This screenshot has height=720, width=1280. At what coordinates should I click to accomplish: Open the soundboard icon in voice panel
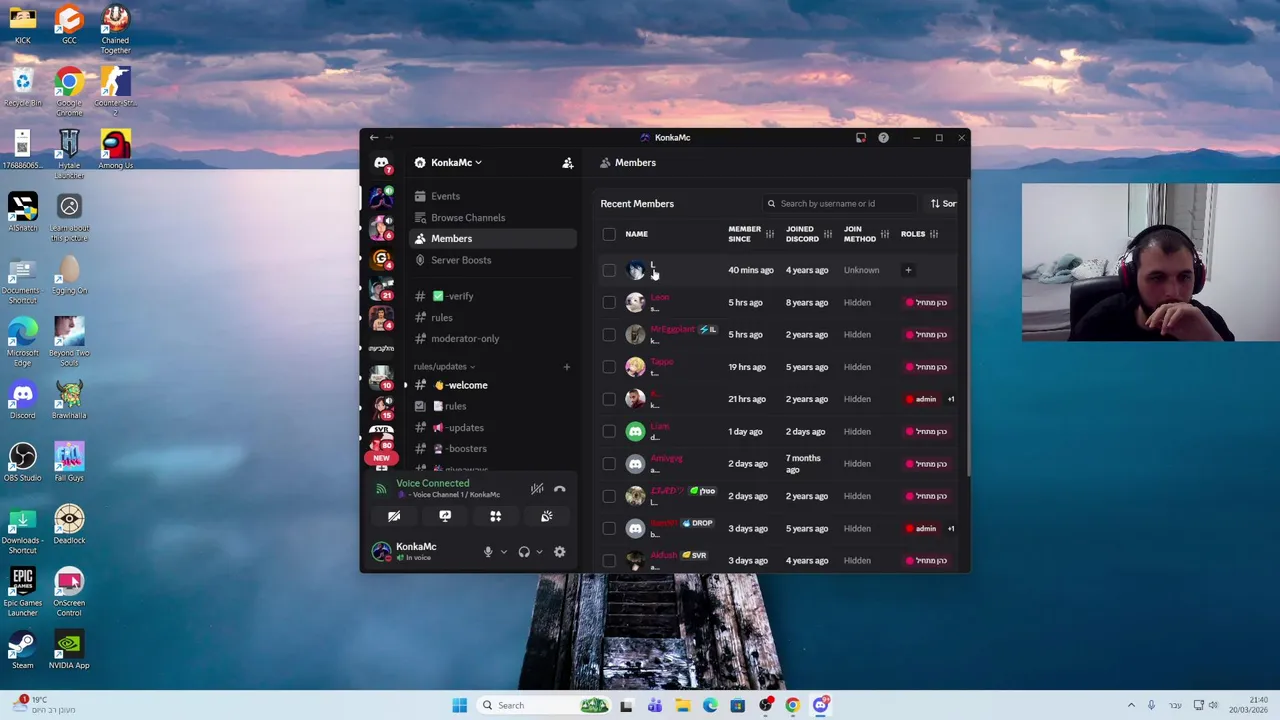[546, 516]
